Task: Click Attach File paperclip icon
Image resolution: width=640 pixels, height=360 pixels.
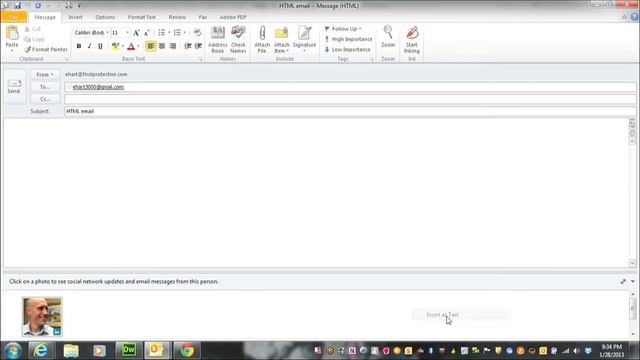Action: click(262, 33)
